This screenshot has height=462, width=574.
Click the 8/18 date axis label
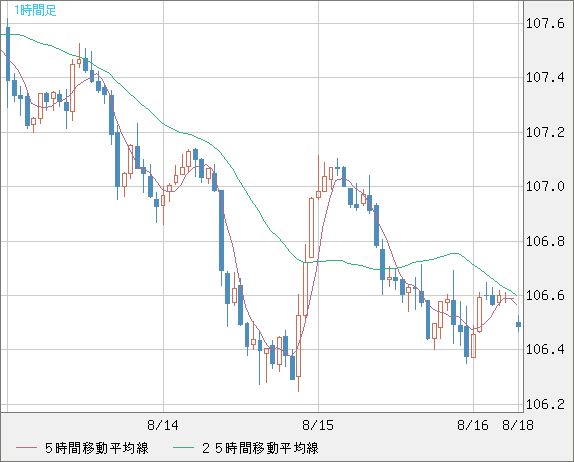pos(518,425)
